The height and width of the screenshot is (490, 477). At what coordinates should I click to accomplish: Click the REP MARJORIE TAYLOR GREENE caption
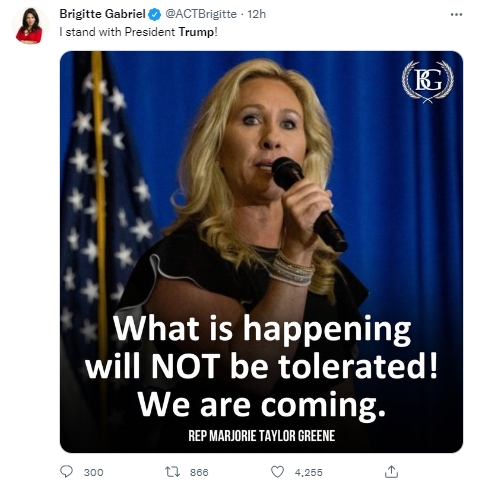[262, 435]
